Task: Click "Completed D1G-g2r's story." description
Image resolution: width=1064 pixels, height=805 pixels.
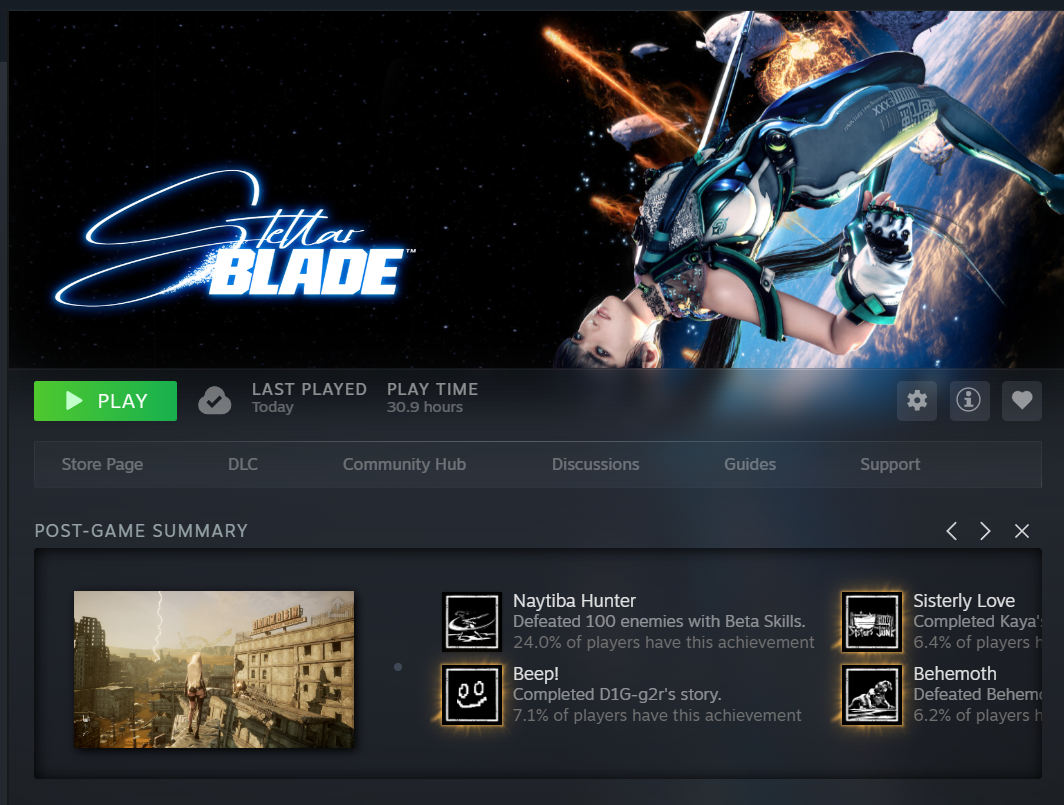Action: [617, 694]
